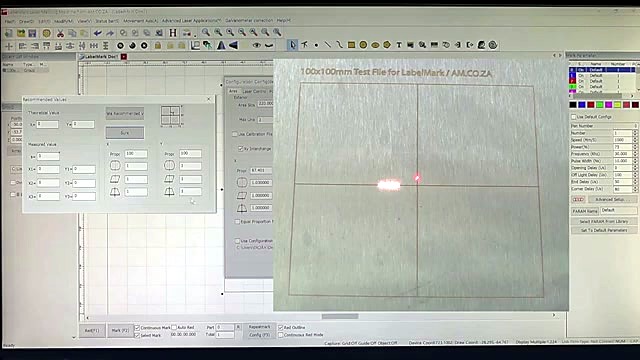This screenshot has height=360, width=640.
Task: Enable Continuous Red Mode checkbox
Action: [x=280, y=335]
